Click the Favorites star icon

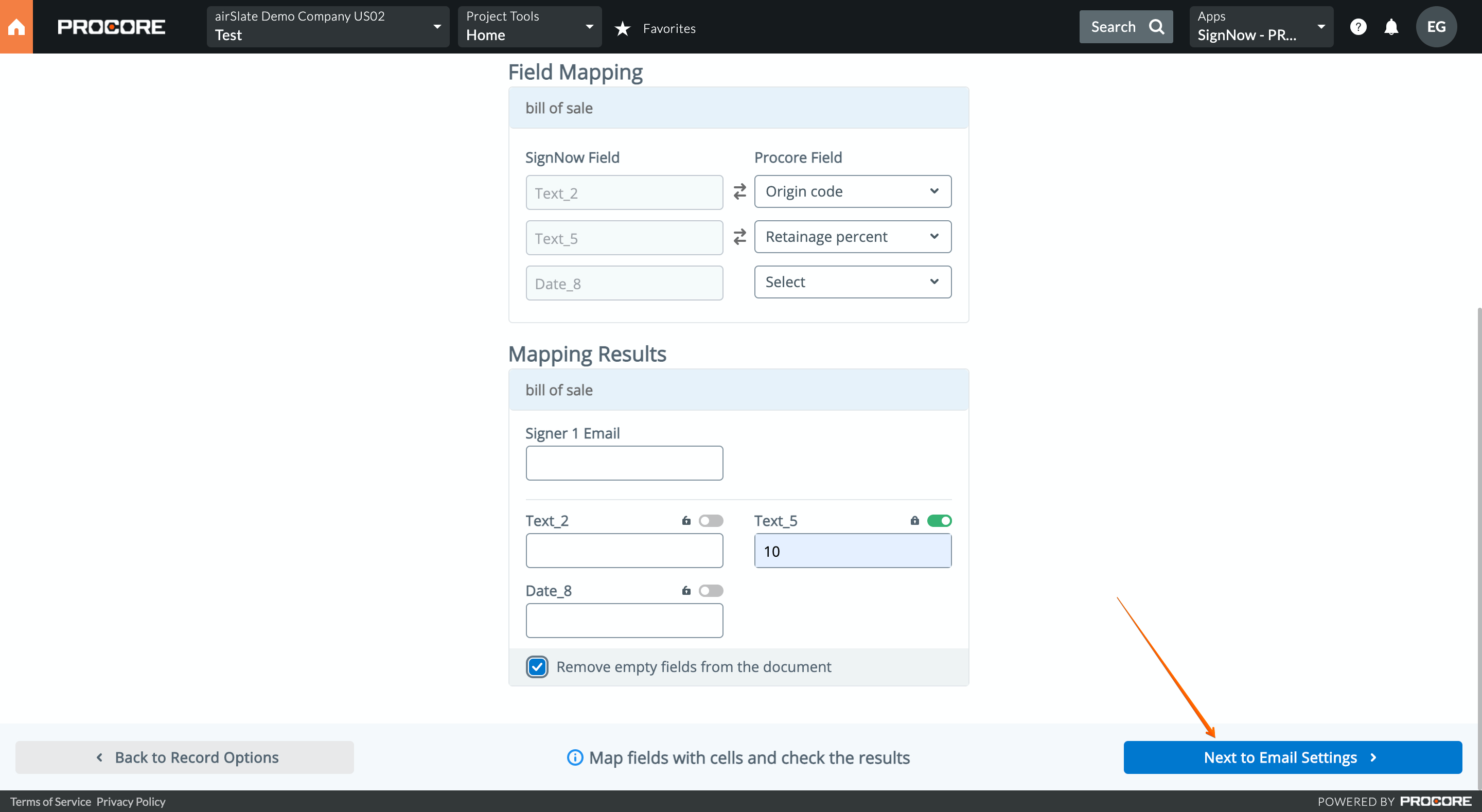623,28
